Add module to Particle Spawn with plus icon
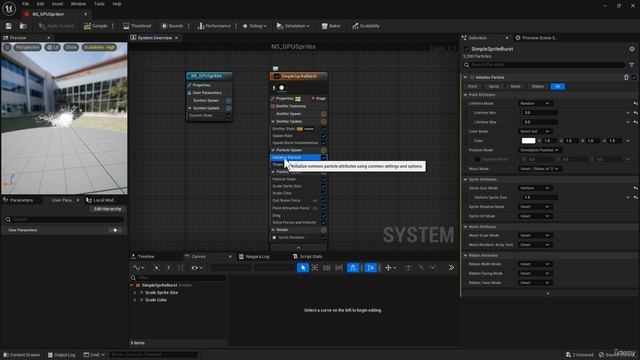 click(x=323, y=150)
